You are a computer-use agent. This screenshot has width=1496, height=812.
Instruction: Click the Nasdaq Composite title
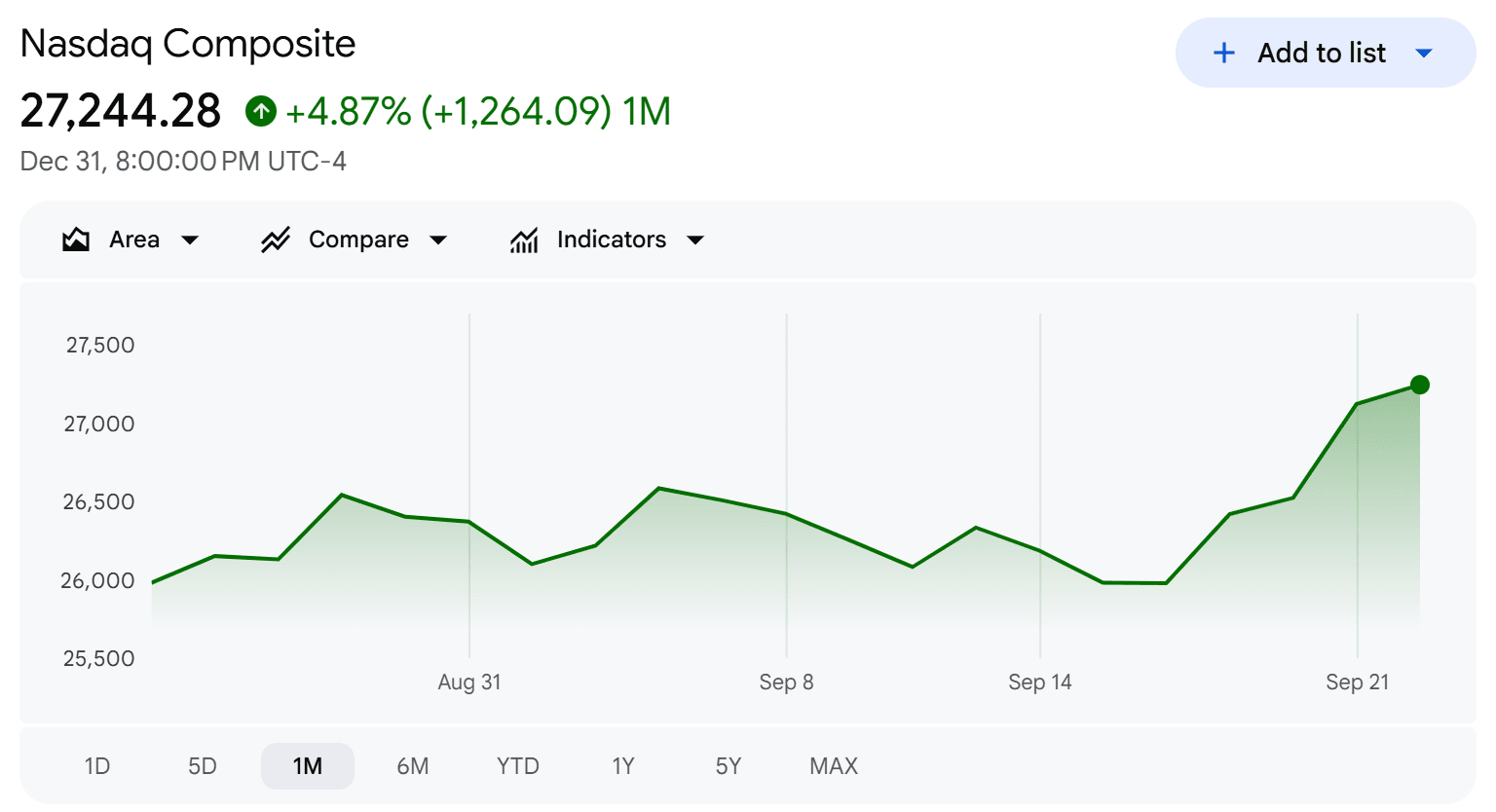(x=188, y=45)
